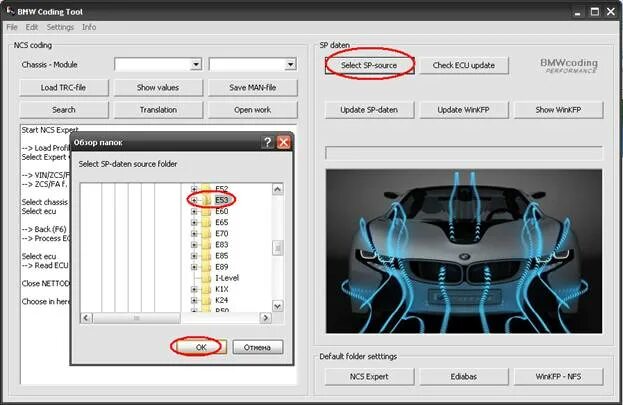
Task: Click folder tree scroll down arrow
Action: 277,306
